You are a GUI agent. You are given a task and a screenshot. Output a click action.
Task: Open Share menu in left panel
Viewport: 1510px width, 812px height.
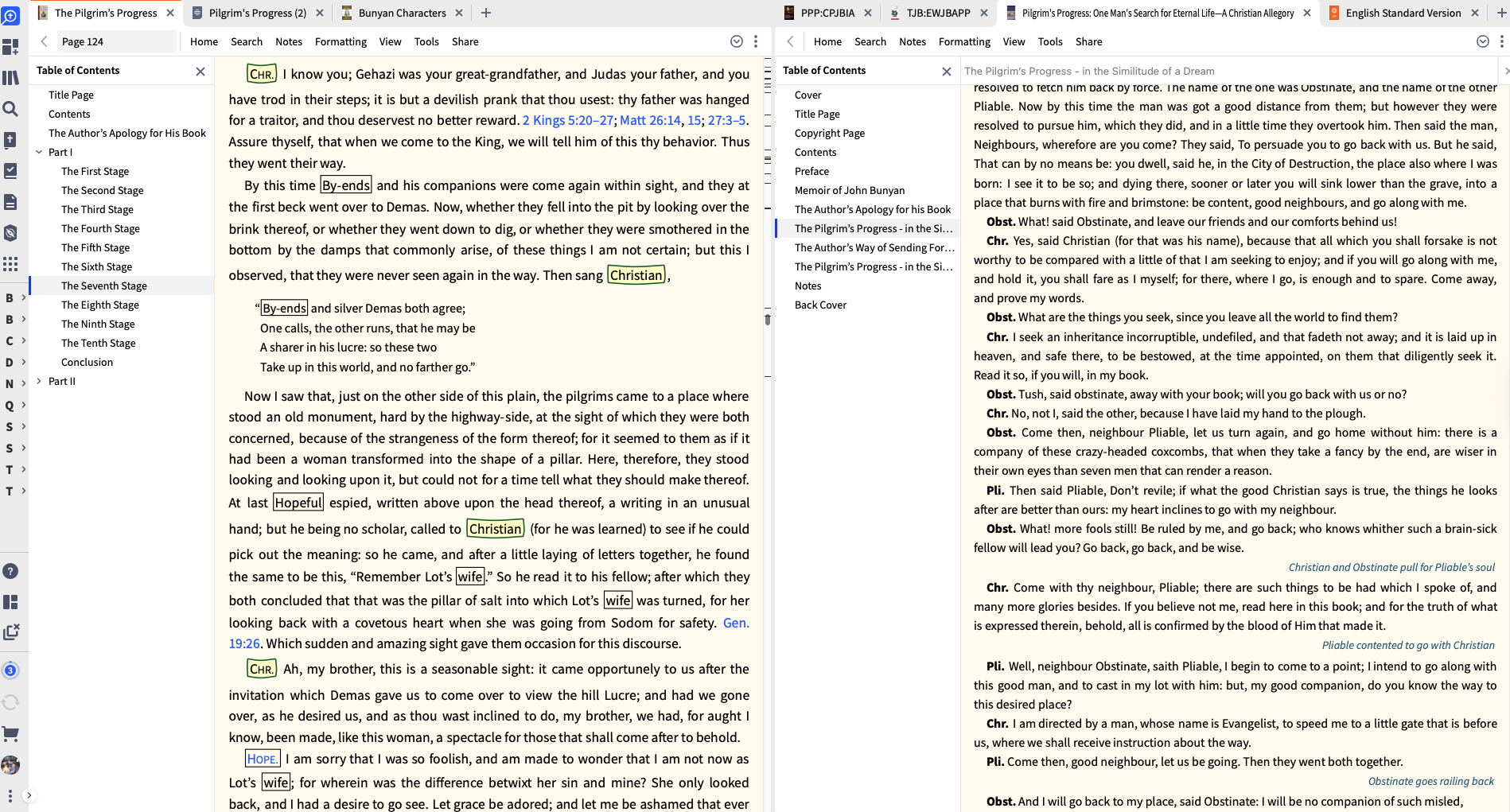pos(465,41)
